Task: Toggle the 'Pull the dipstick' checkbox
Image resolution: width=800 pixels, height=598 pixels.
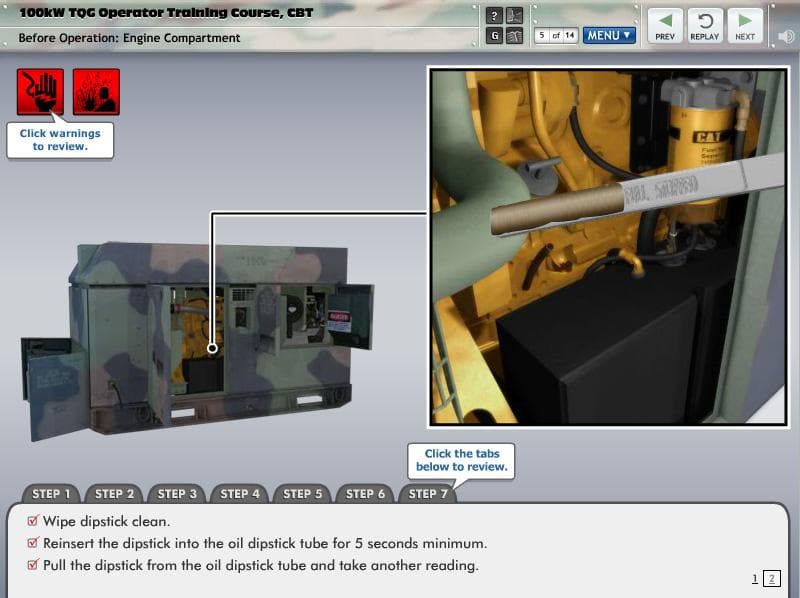Action: (x=33, y=566)
